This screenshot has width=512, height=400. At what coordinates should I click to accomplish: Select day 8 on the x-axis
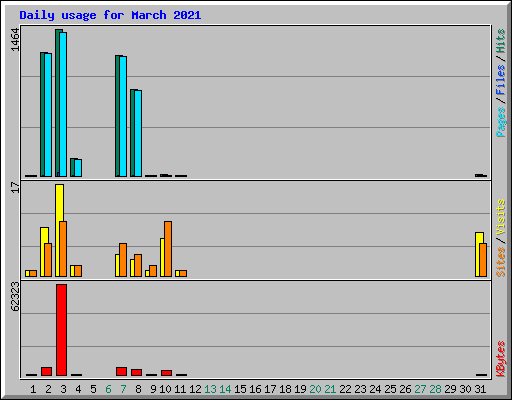click(x=138, y=389)
